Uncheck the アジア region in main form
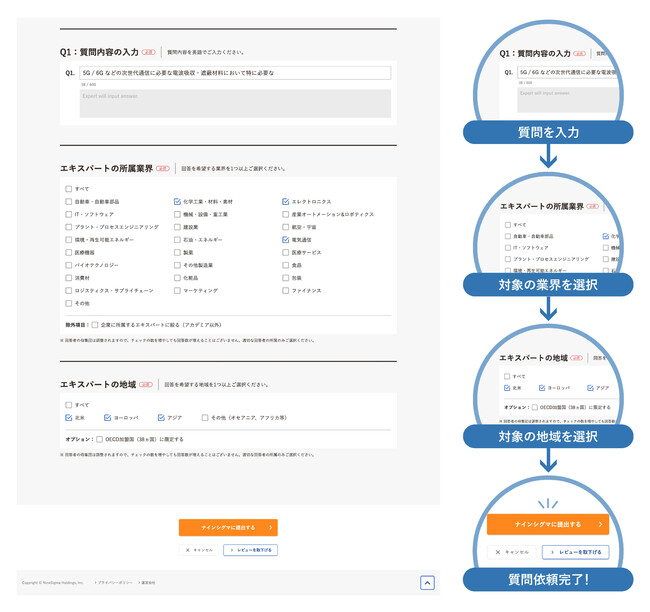 [x=160, y=417]
